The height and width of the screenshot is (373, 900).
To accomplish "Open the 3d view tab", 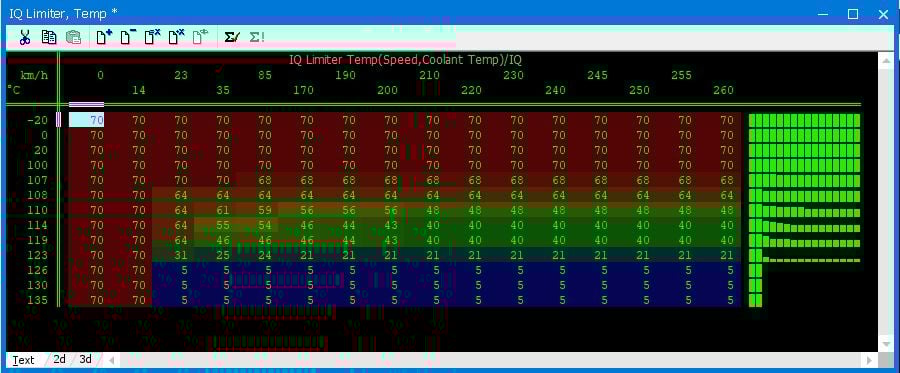I will pos(85,359).
